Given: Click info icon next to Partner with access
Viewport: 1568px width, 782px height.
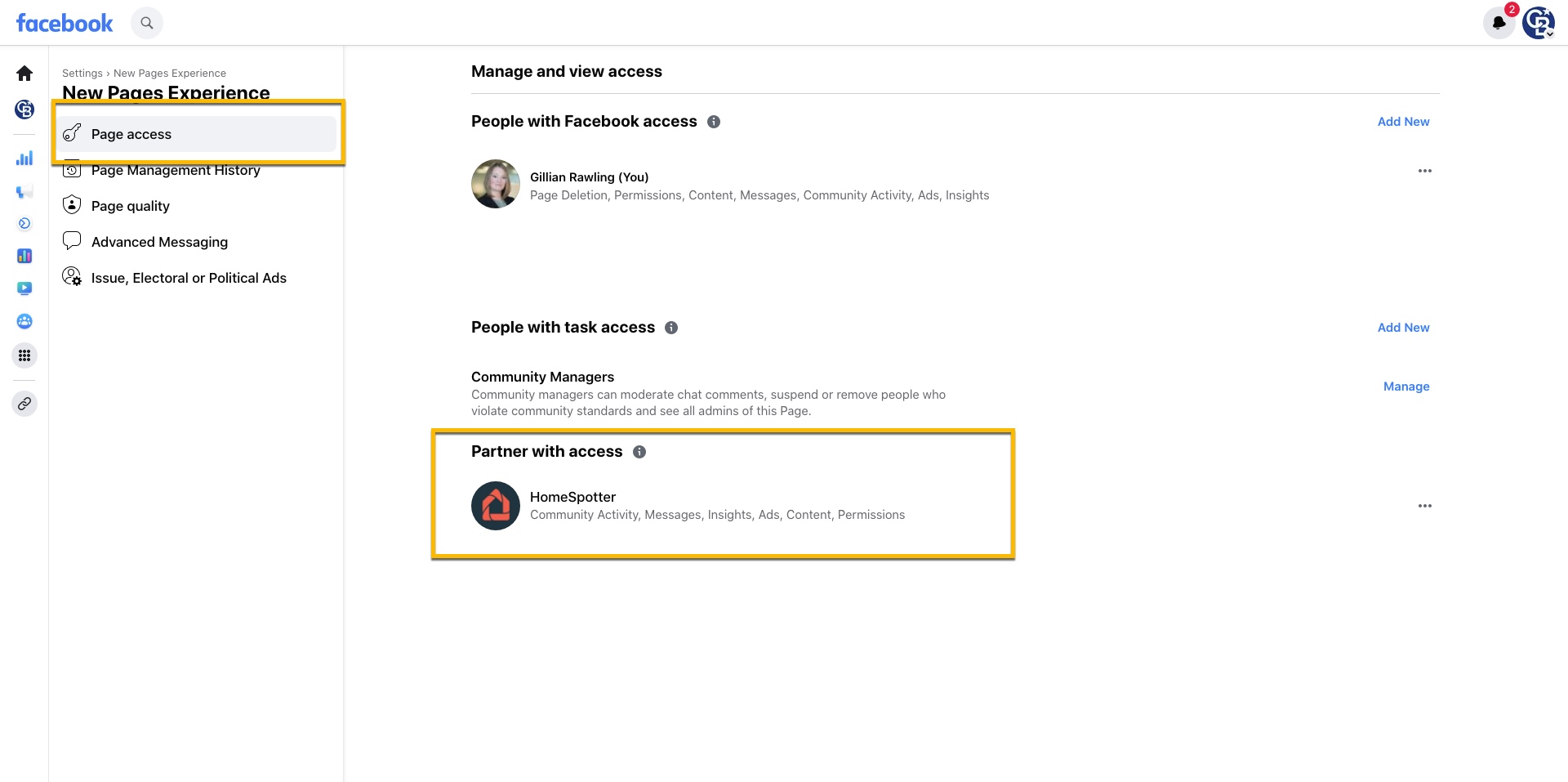Looking at the screenshot, I should coord(639,452).
